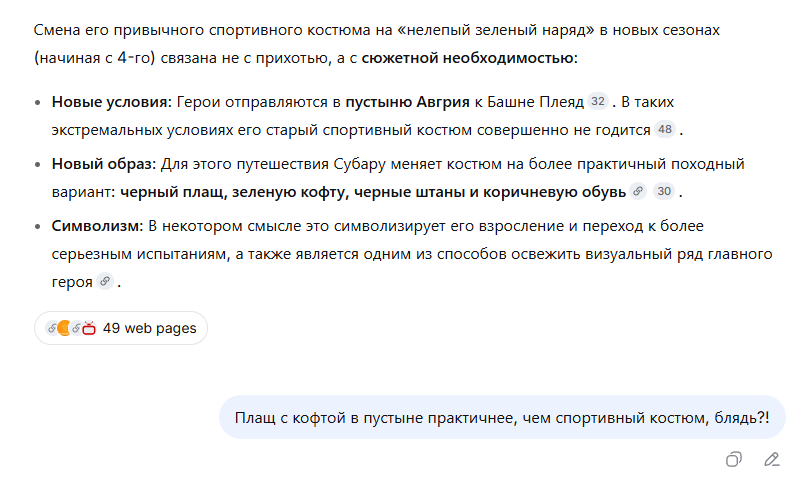The image size is (811, 479).
Task: Copy the user message with the copy icon
Action: click(x=733, y=459)
